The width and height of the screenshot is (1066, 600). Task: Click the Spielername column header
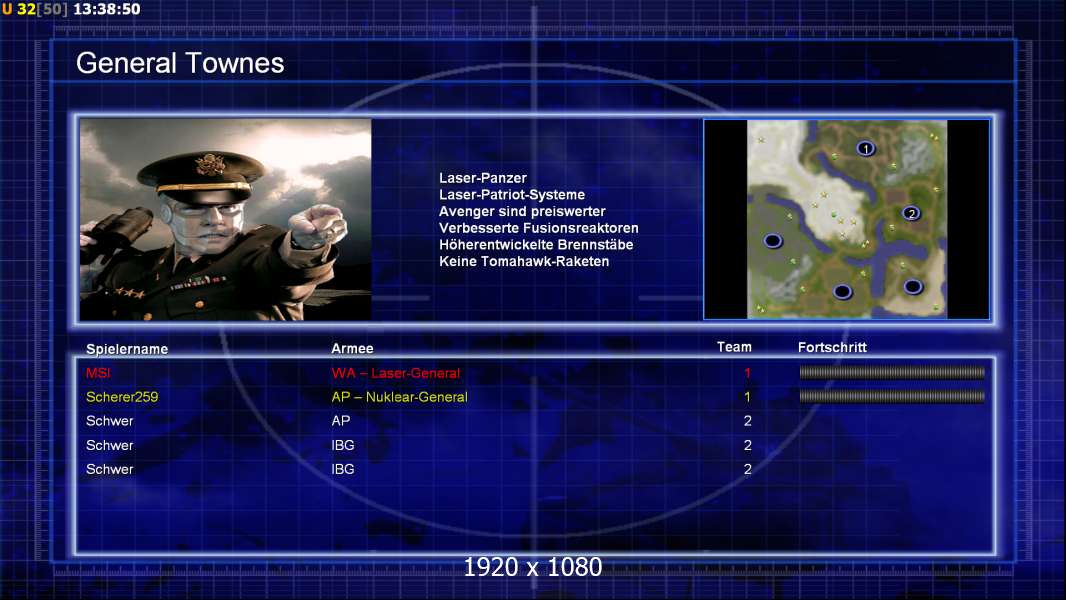[127, 349]
